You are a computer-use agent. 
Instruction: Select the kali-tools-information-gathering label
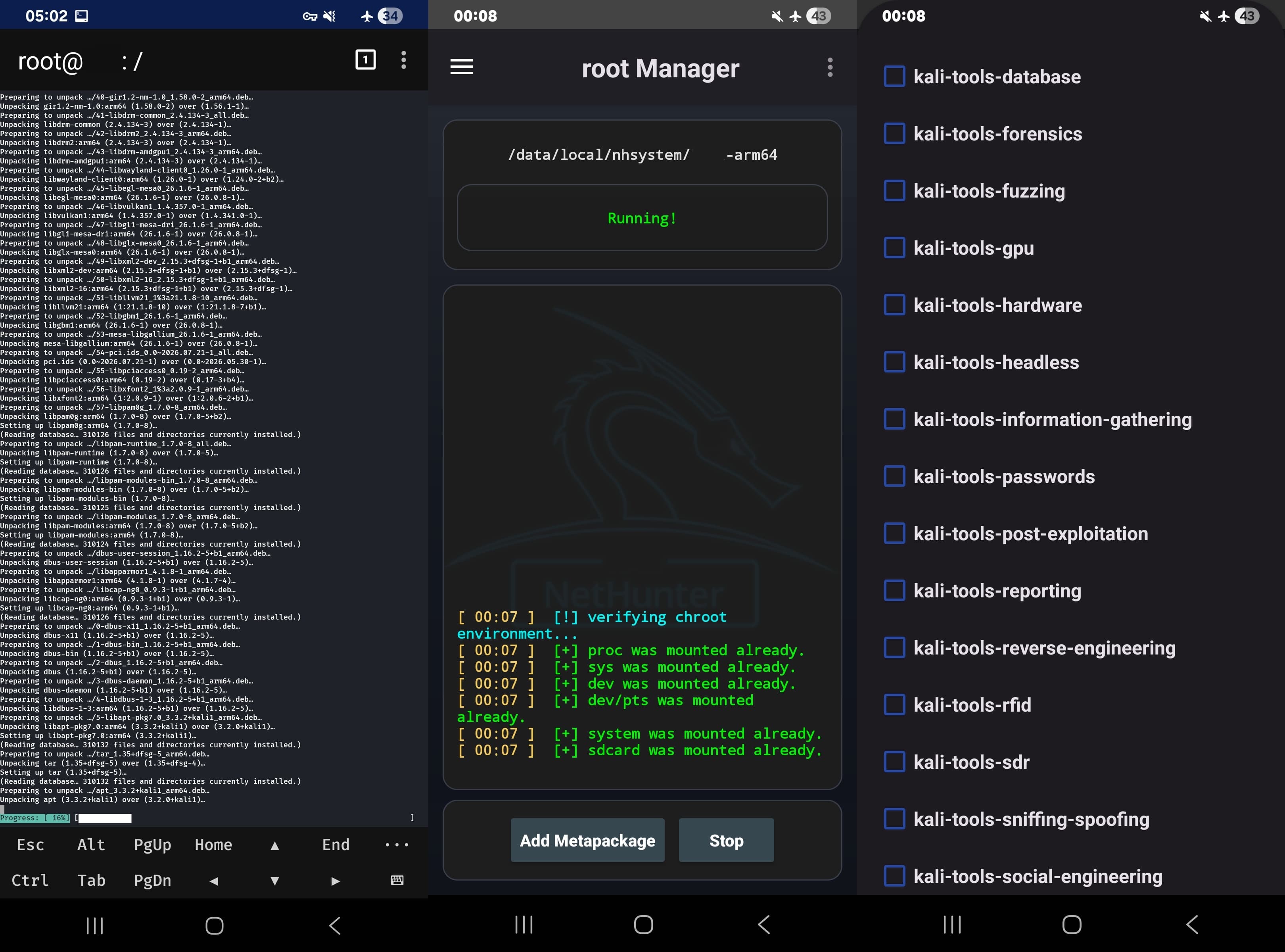(1052, 420)
